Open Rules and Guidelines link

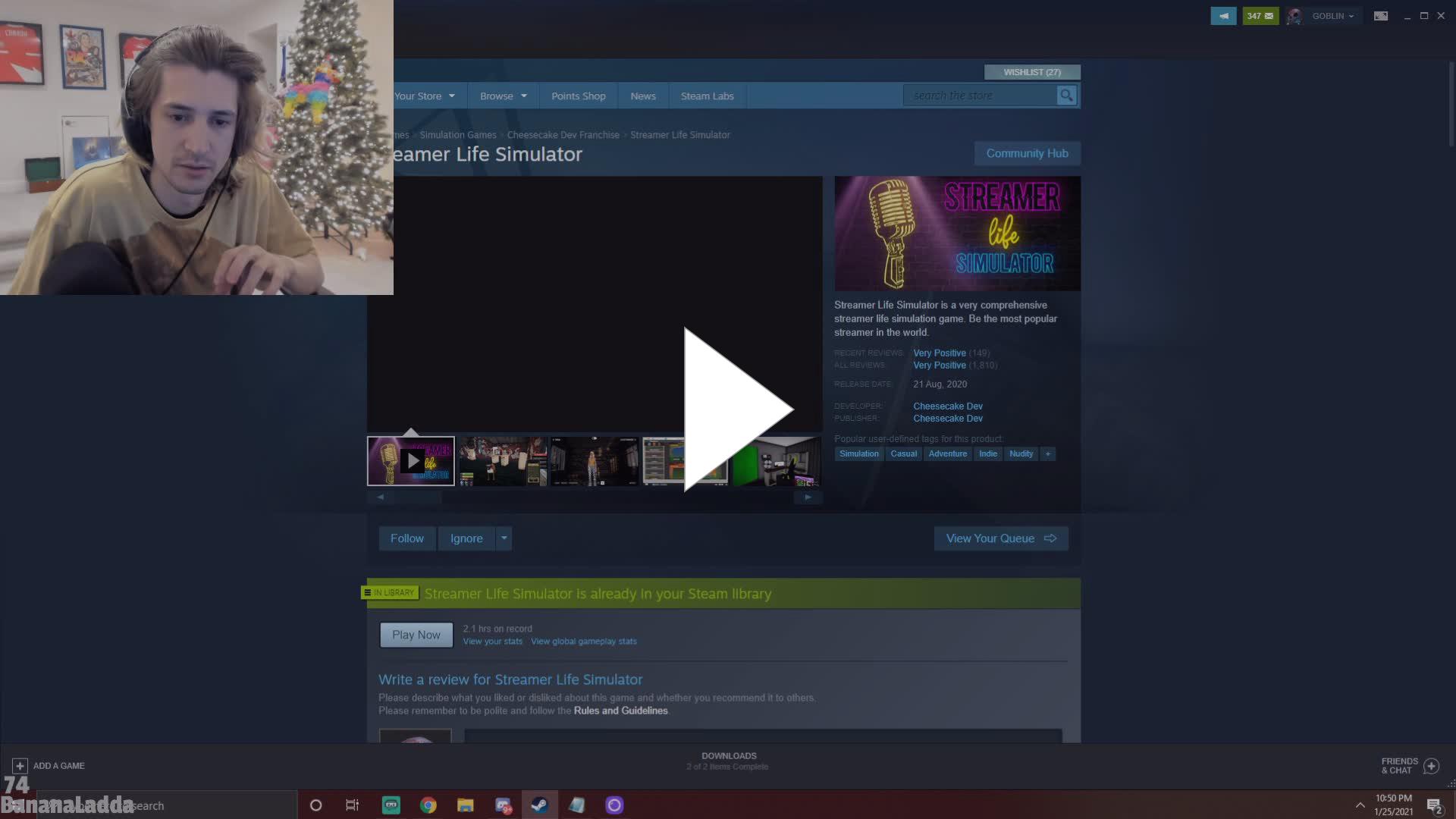[x=621, y=711]
